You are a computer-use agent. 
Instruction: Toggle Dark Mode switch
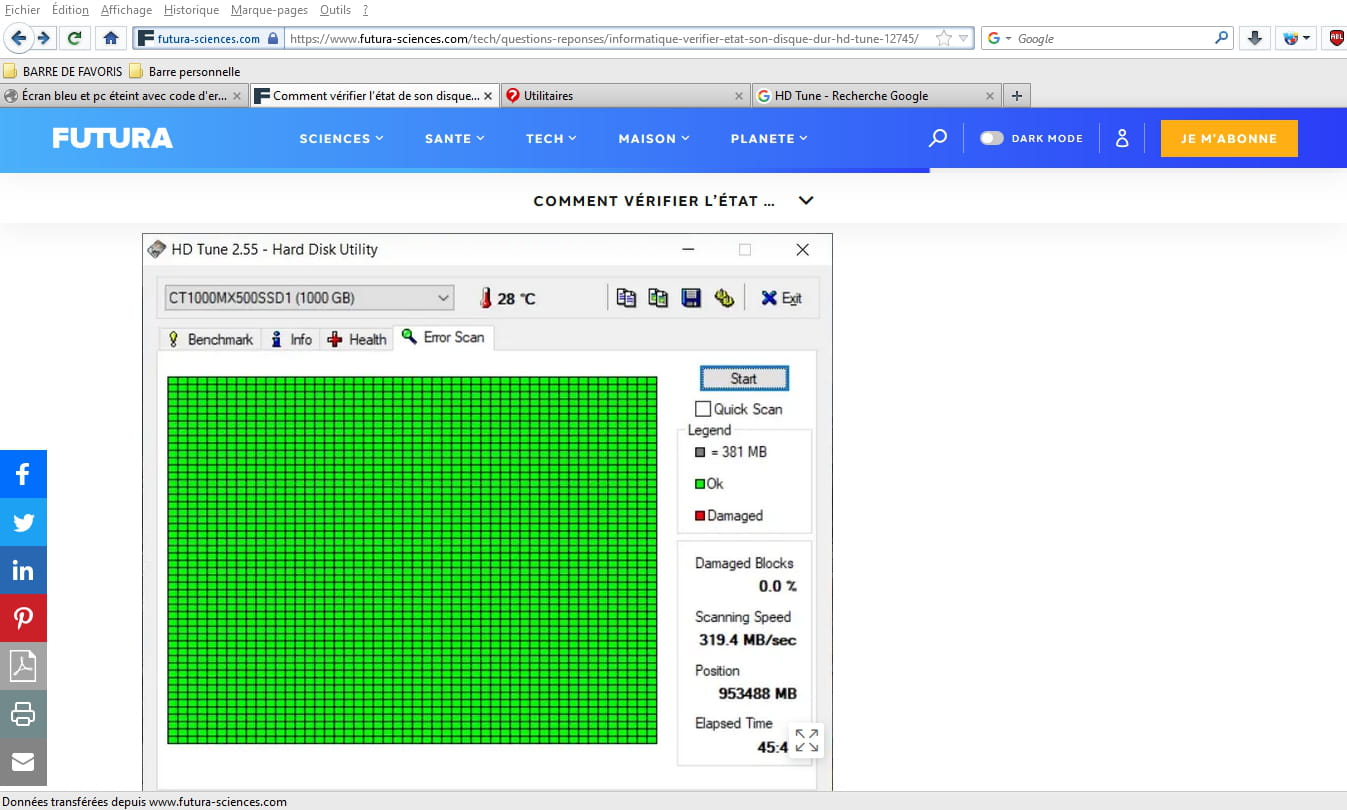[x=991, y=138]
